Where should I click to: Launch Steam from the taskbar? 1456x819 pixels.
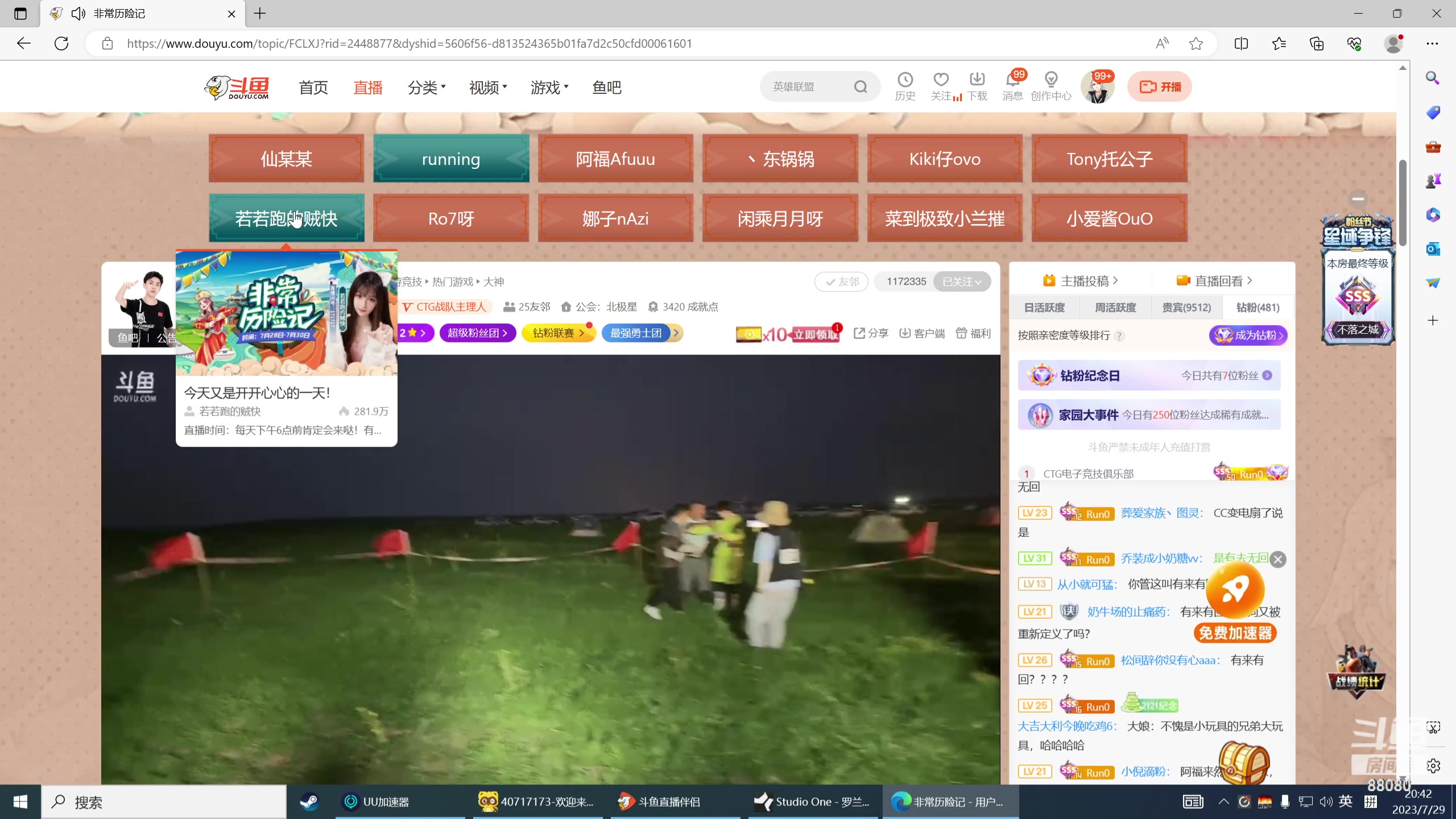309,801
